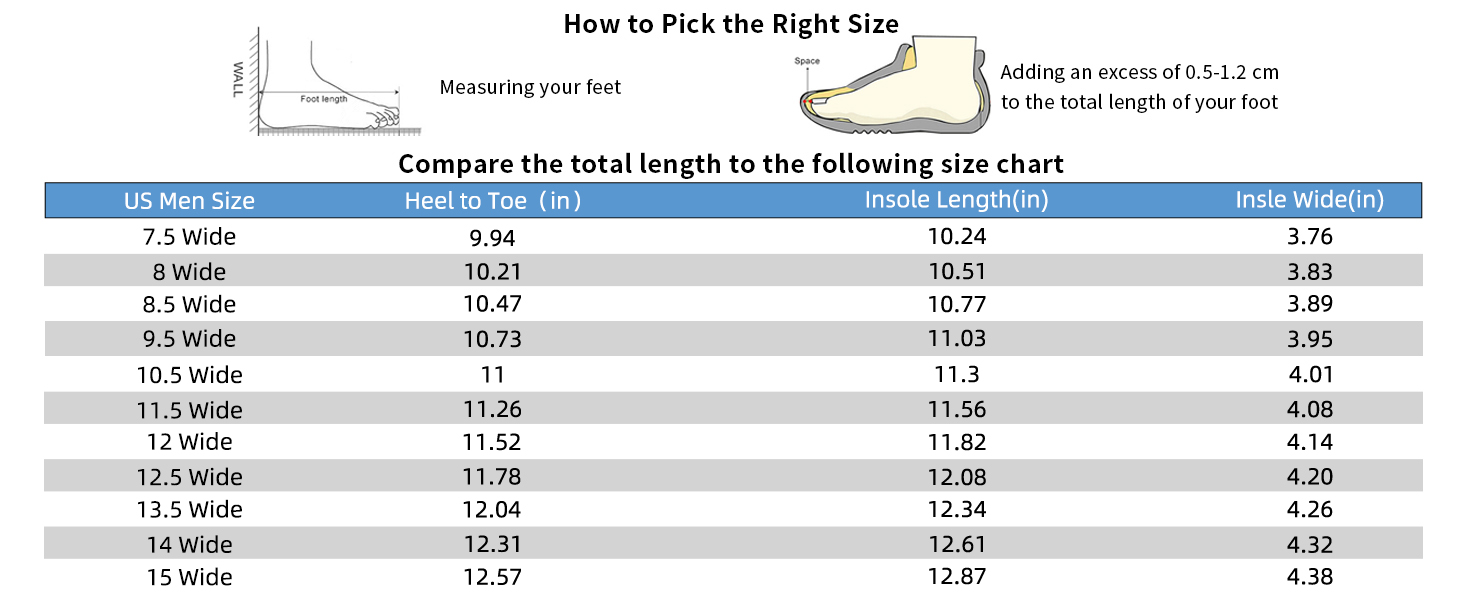Click the 'How to Pick the Right Size' title
The height and width of the screenshot is (600, 1464).
click(731, 24)
